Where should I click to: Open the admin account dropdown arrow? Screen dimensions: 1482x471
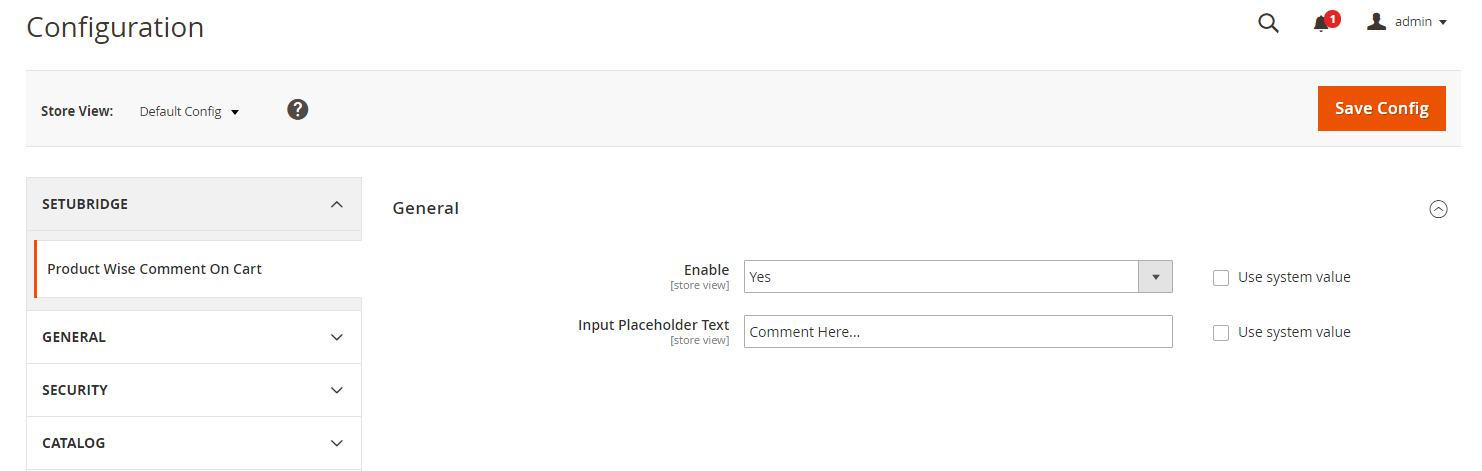(1443, 23)
